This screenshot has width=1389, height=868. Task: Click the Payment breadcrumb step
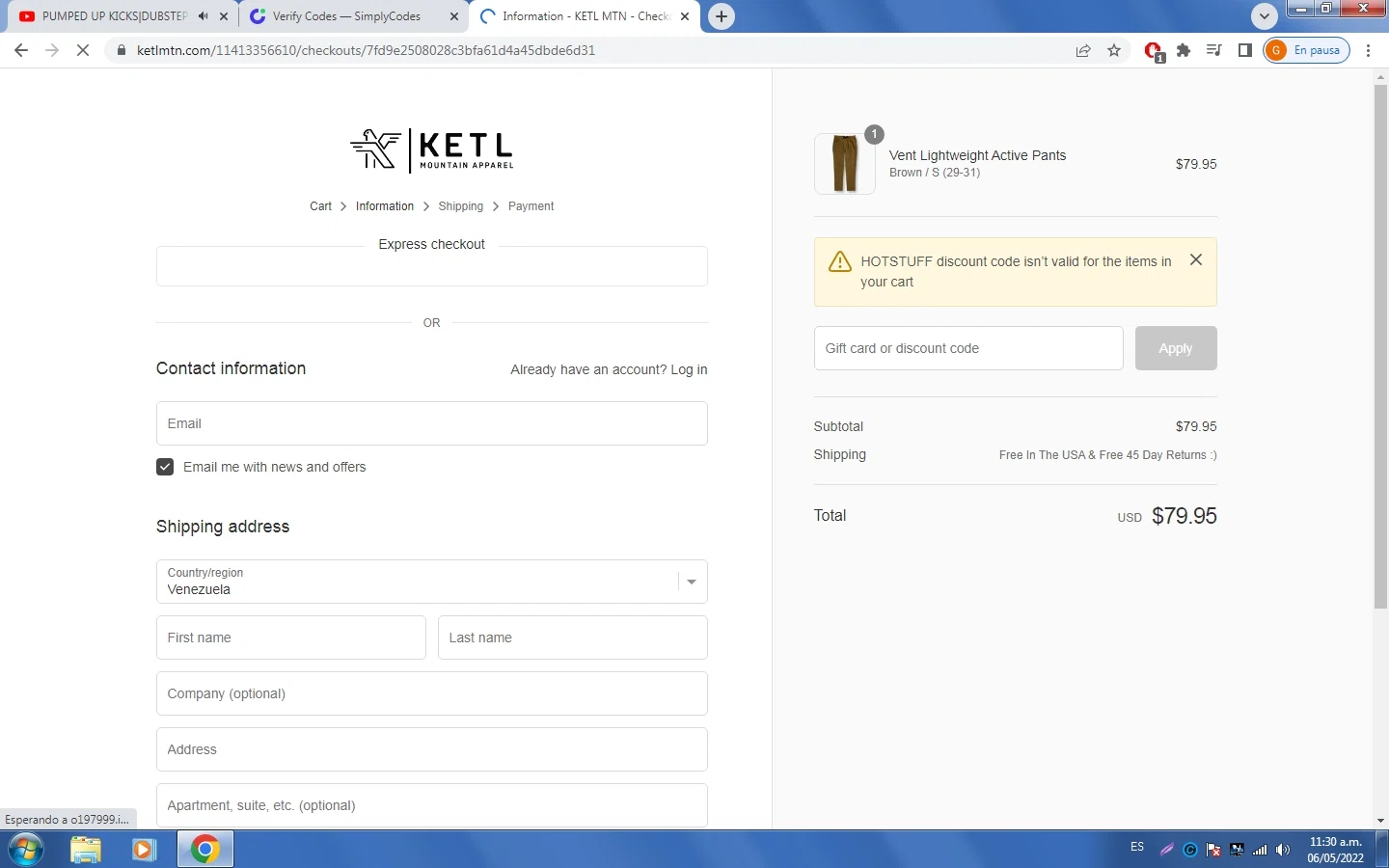click(x=531, y=206)
